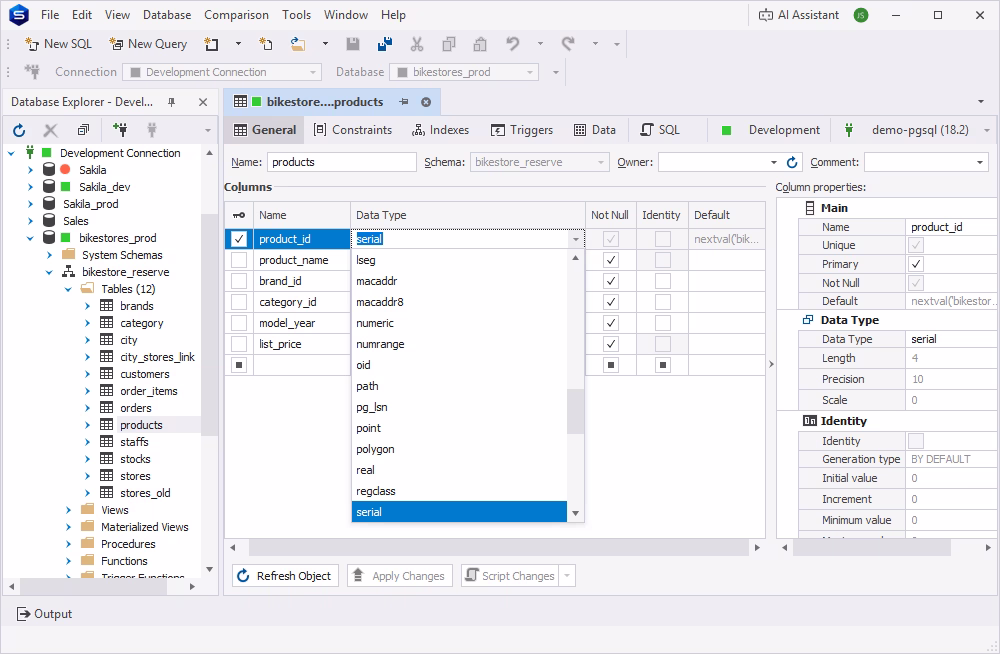Open the Comparison menu
The width and height of the screenshot is (1000, 654).
236,15
